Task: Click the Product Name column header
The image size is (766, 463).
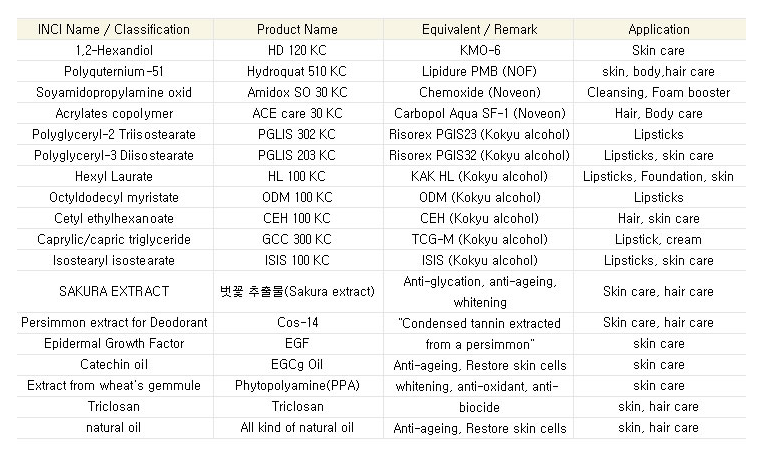Action: click(x=297, y=29)
